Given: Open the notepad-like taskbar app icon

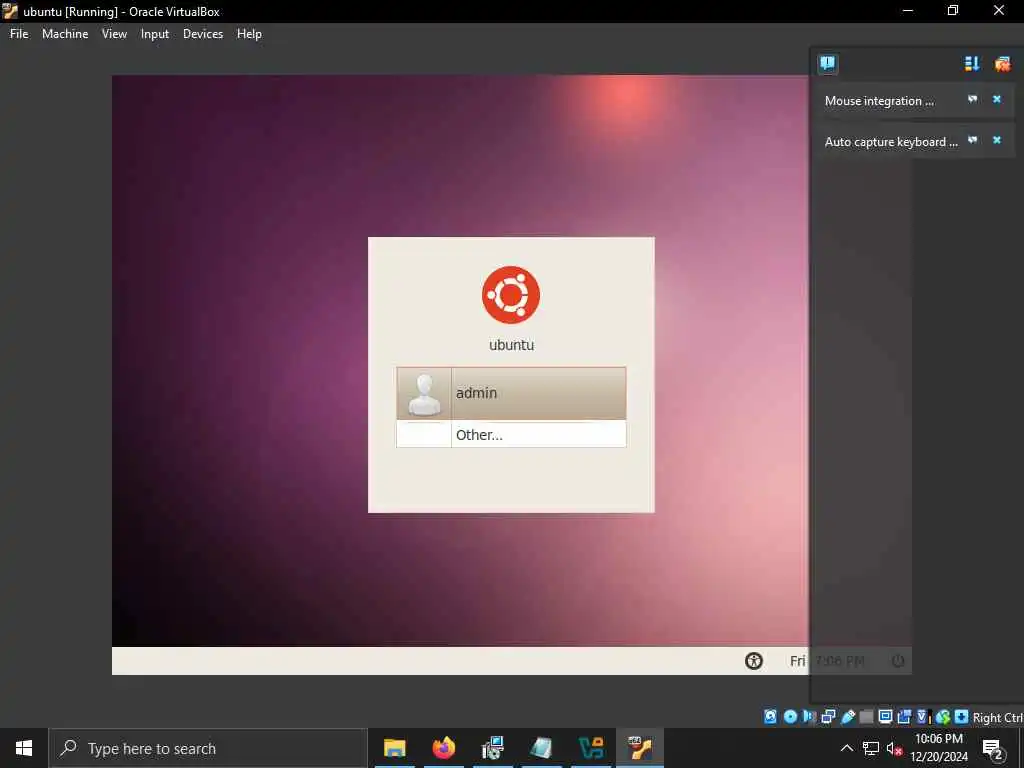Looking at the screenshot, I should click(541, 748).
